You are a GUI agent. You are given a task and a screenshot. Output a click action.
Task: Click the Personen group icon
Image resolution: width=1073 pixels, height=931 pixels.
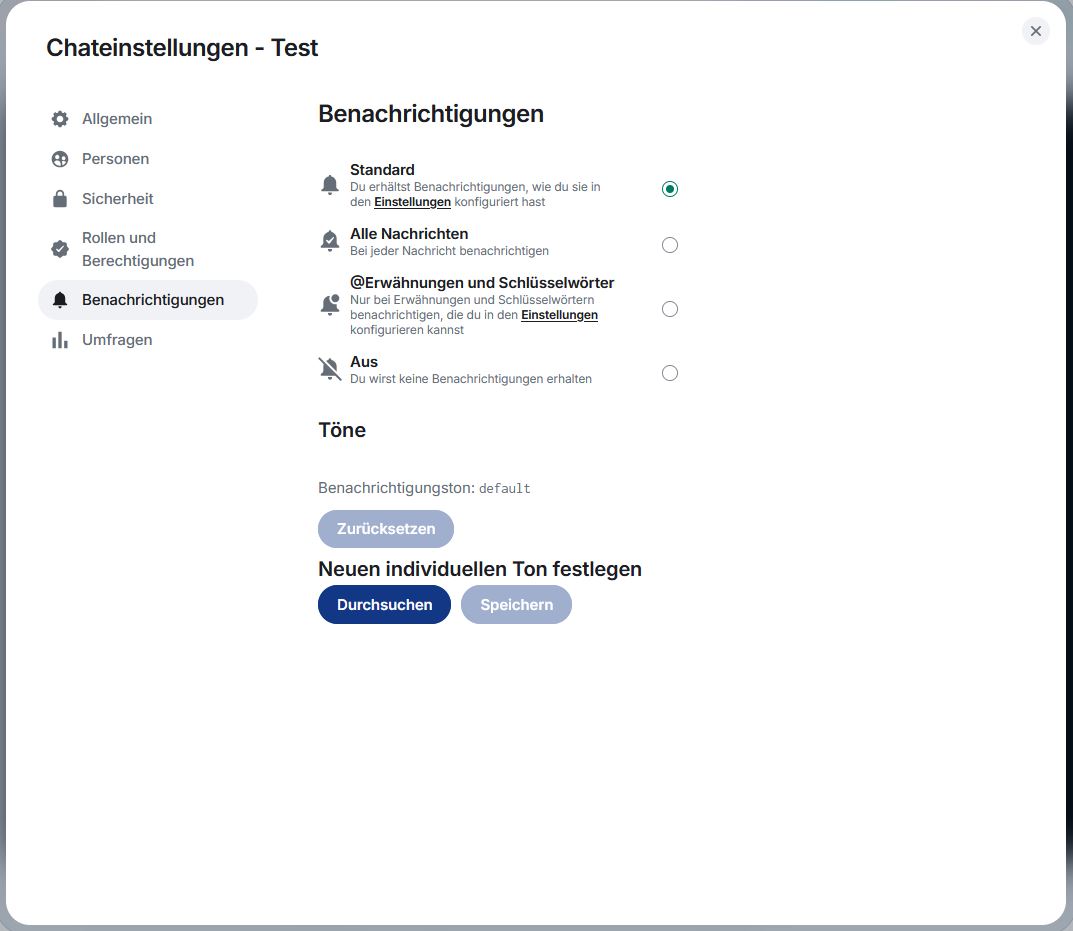coord(60,159)
